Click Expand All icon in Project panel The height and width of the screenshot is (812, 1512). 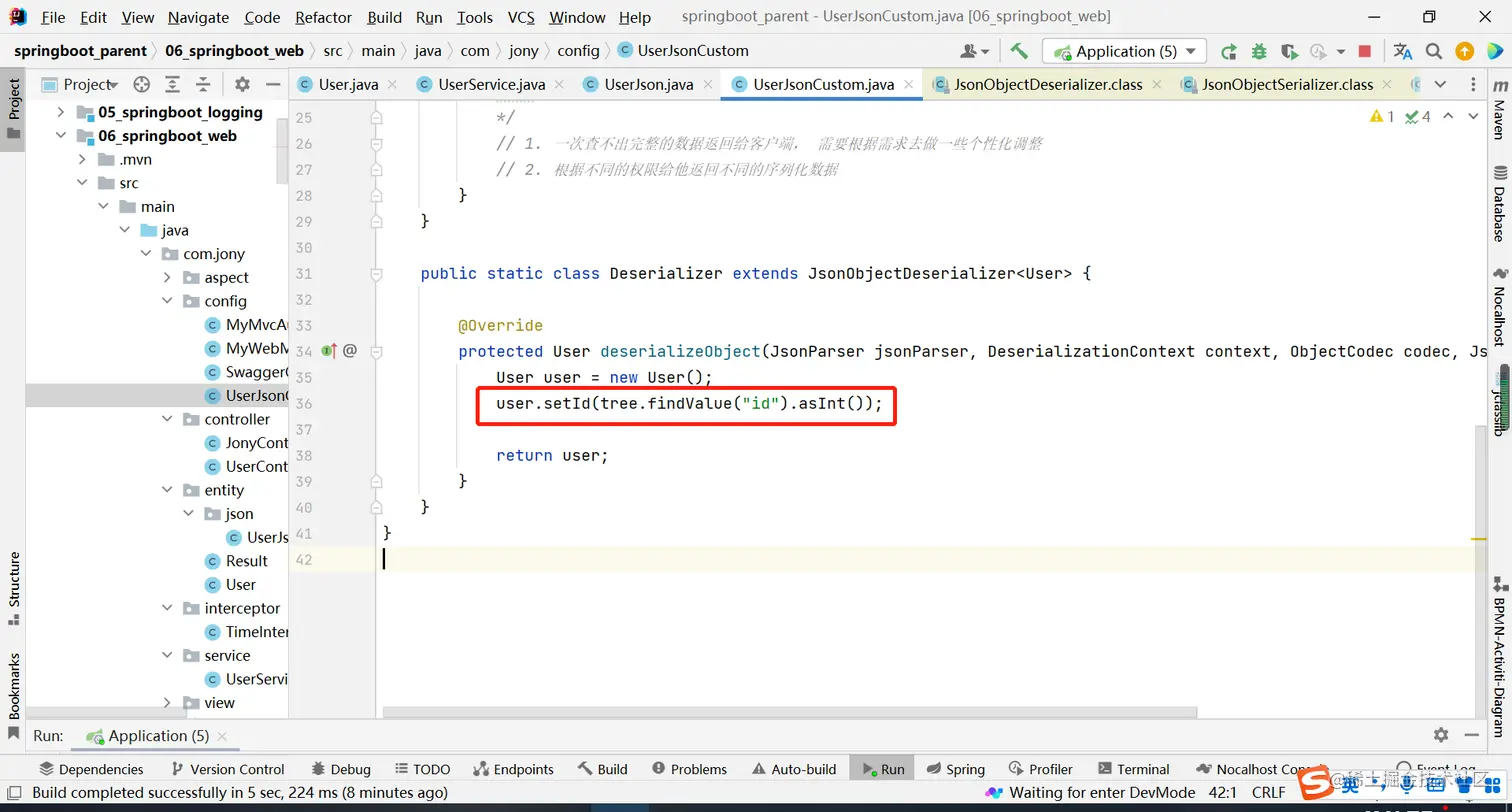click(x=173, y=84)
